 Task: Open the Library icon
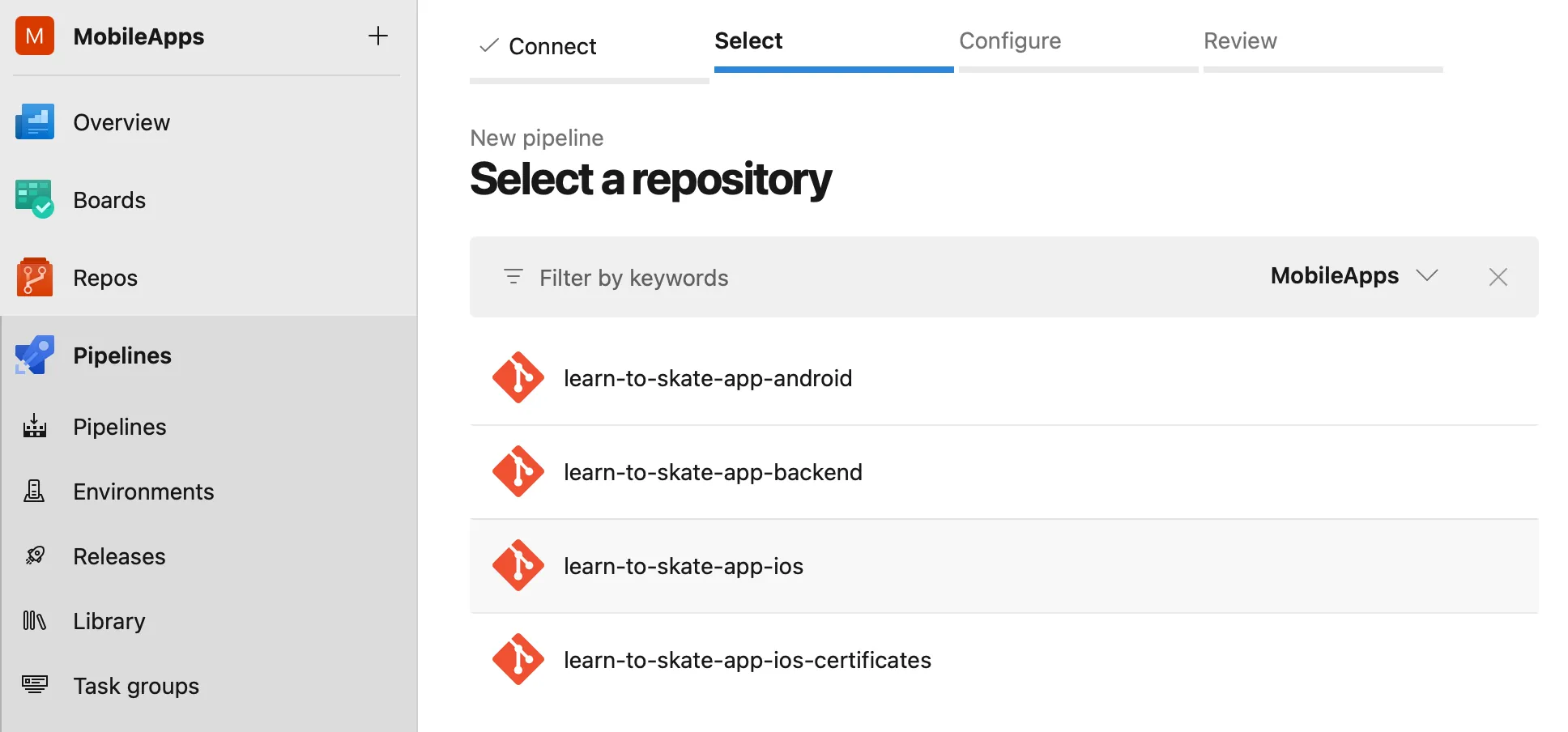click(x=34, y=620)
